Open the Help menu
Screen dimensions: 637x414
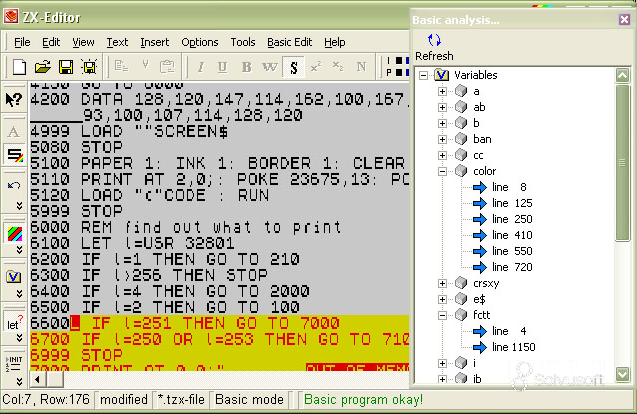pos(334,42)
